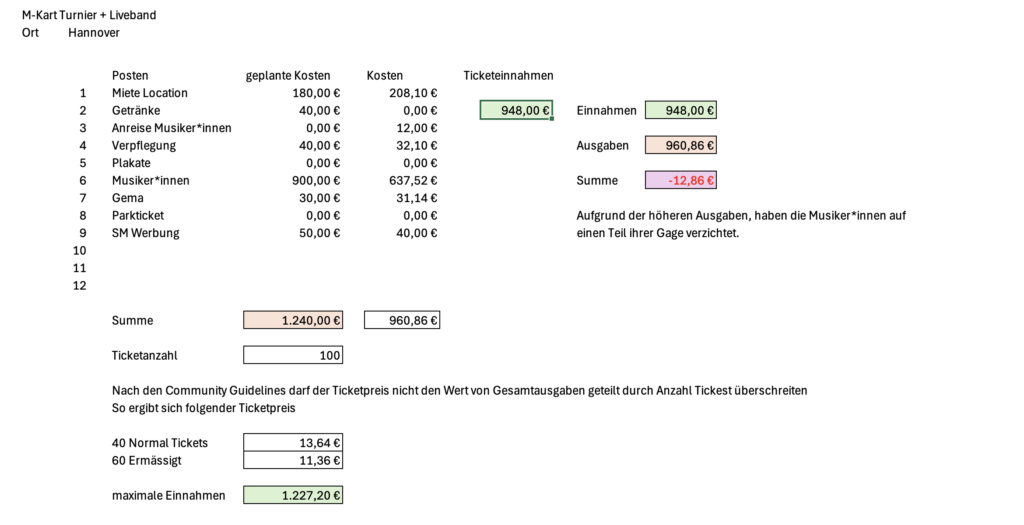Image resolution: width=1024 pixels, height=525 pixels.
Task: Click the 12,00 € Anreise cost cell
Action: pos(417,128)
